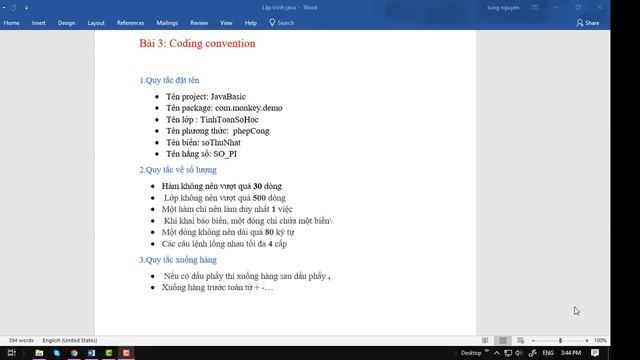The width and height of the screenshot is (640, 360).
Task: Click the line Các câu lệnh lồng nhau
Action: coord(224,244)
